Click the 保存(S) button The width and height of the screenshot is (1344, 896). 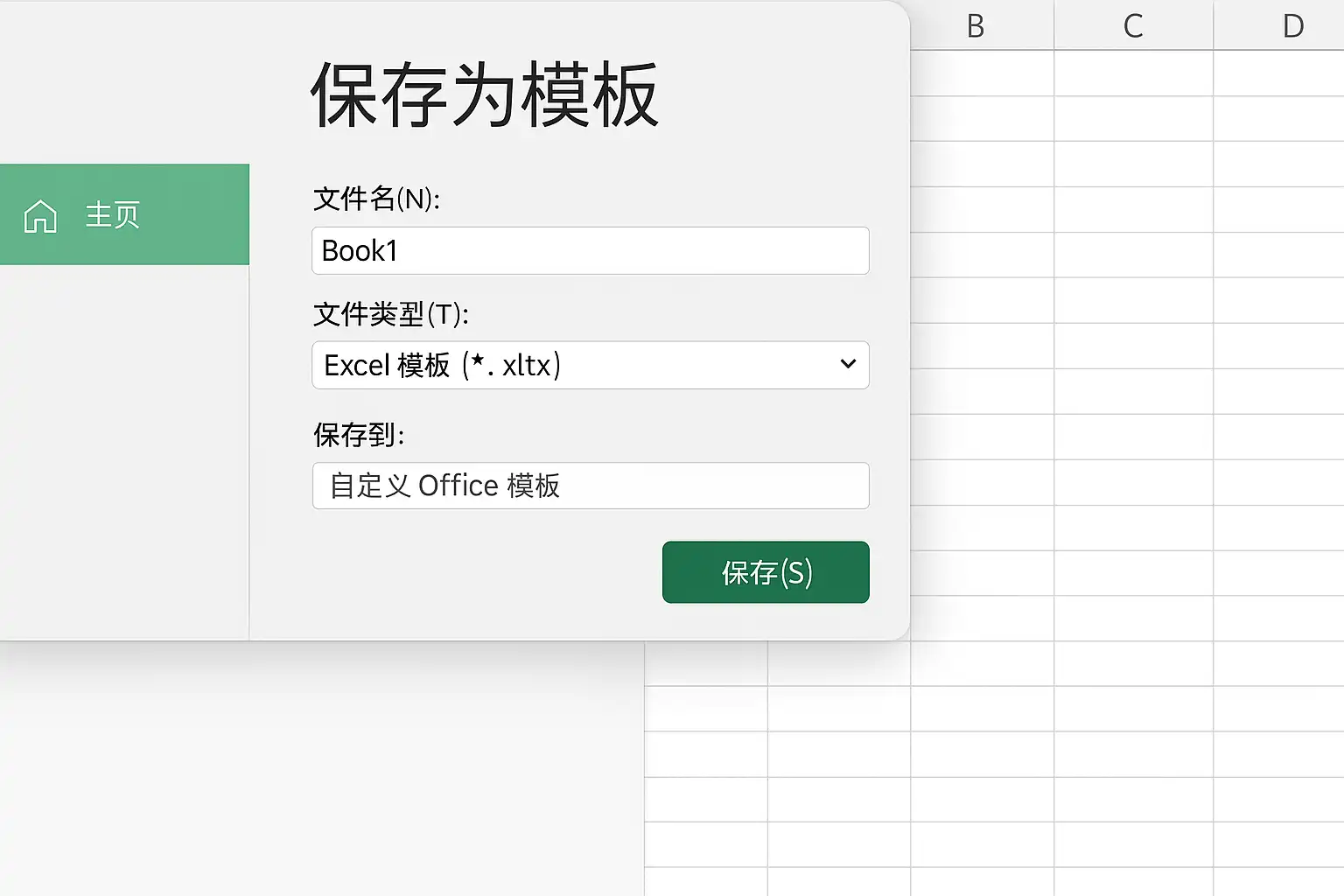point(766,572)
